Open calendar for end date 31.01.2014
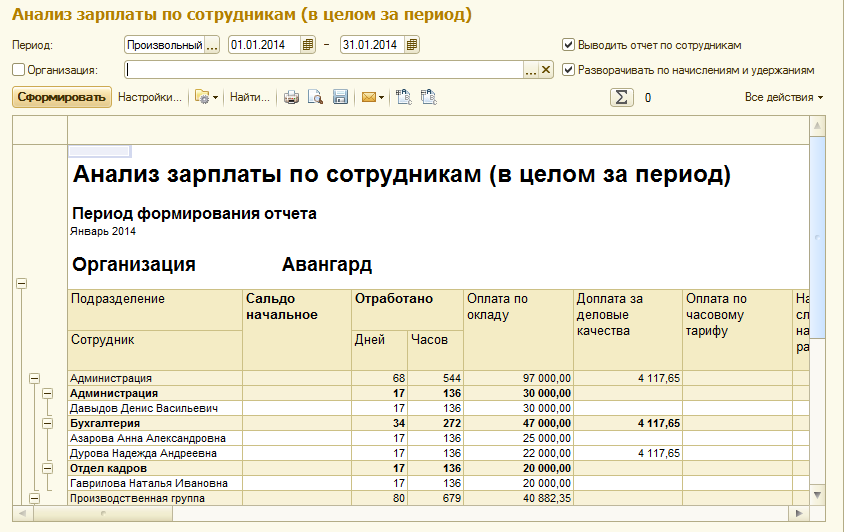Image resolution: width=844 pixels, height=532 pixels. (x=412, y=45)
